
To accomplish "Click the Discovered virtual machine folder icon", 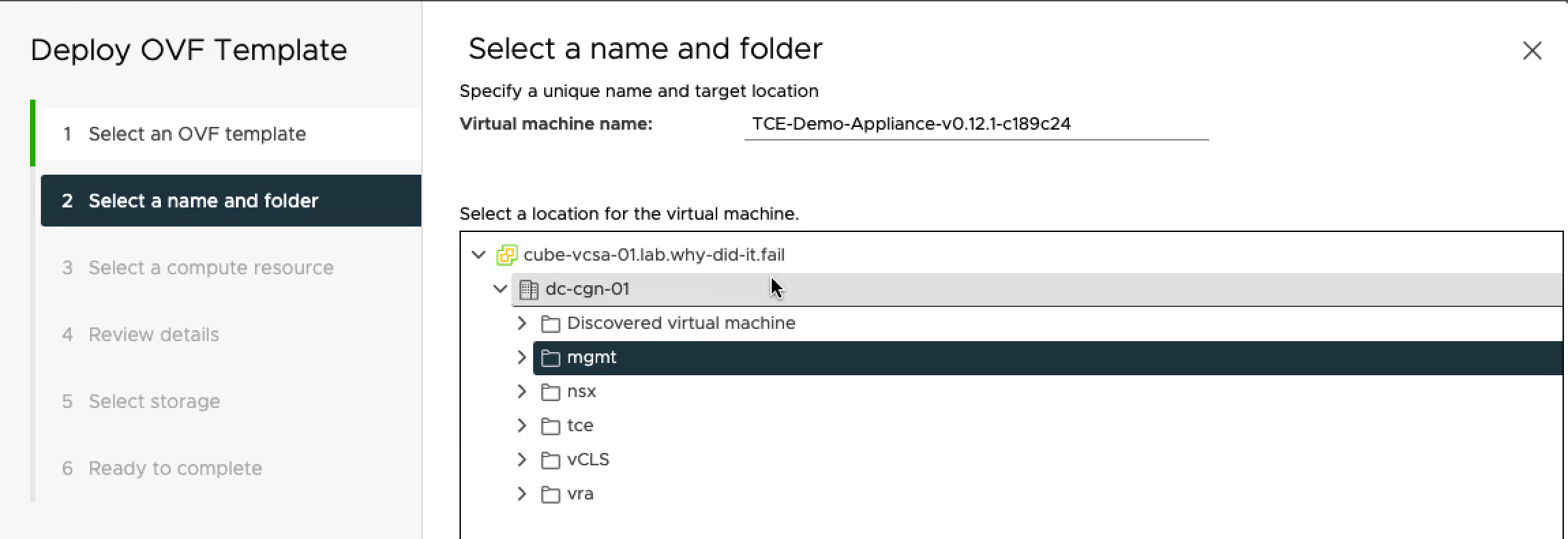I will pos(550,323).
